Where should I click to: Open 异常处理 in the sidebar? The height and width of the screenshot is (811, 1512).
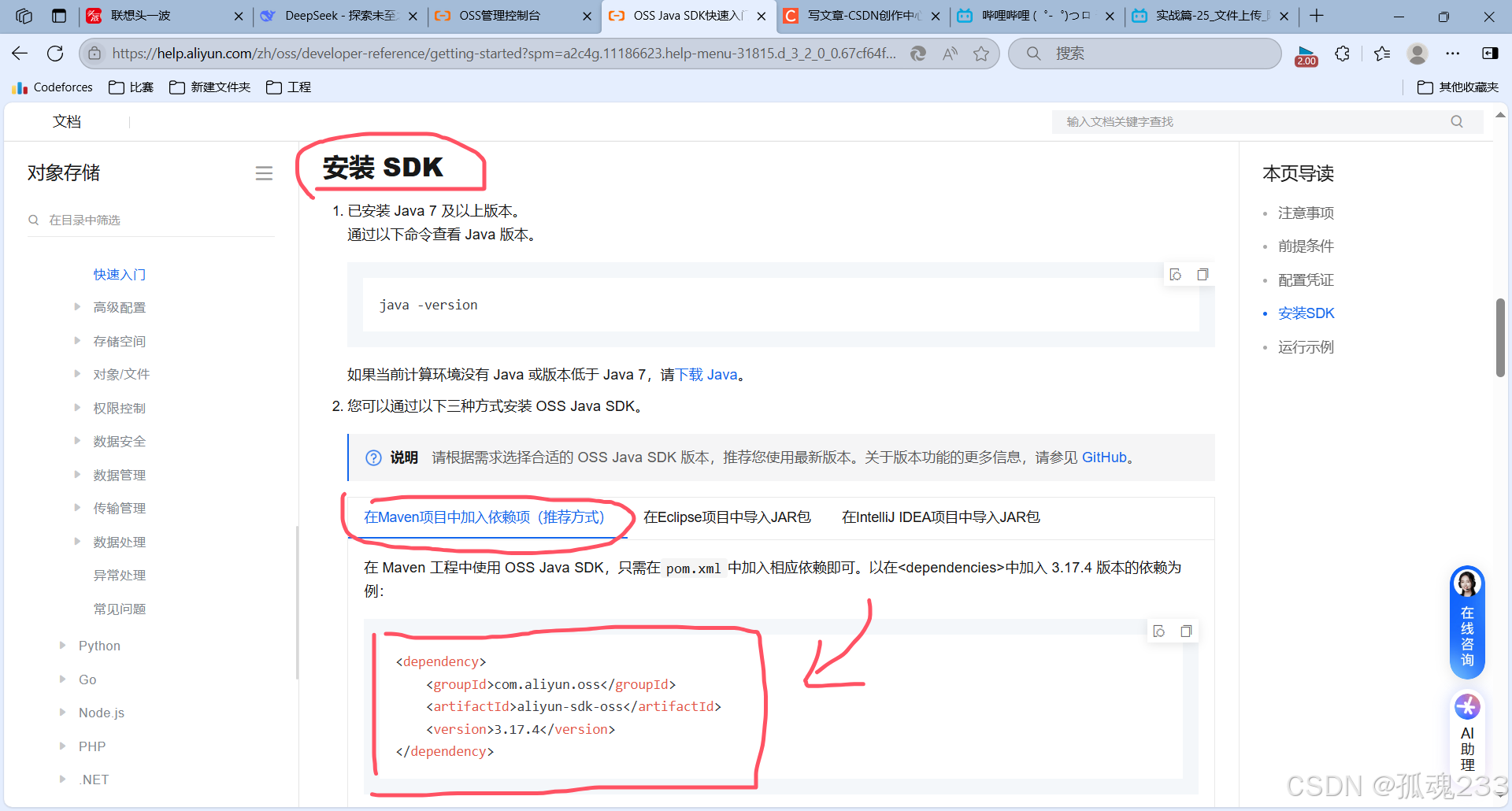coord(120,576)
